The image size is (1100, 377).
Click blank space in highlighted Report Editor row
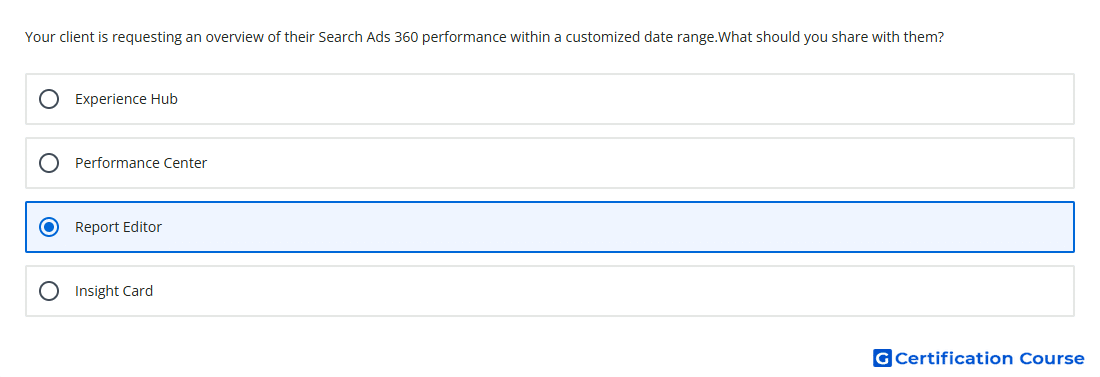click(617, 227)
